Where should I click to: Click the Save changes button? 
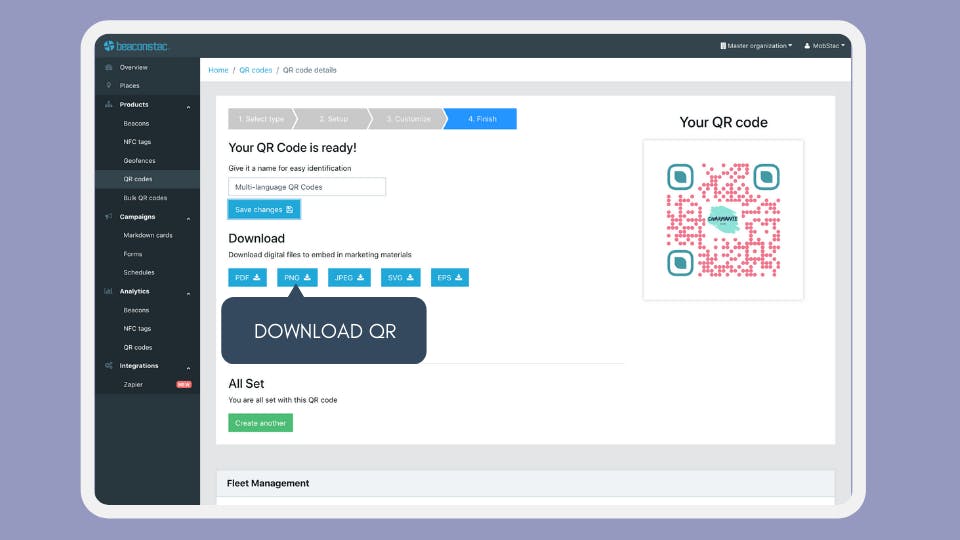click(x=264, y=209)
